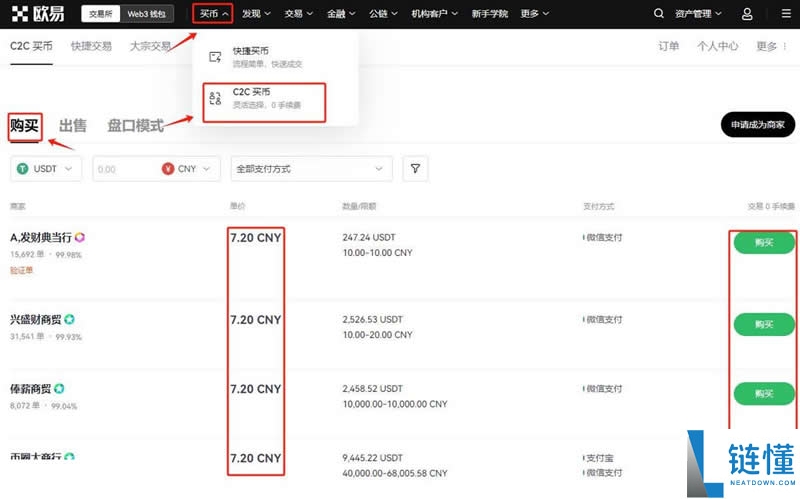Open the user profile icon
The width and height of the screenshot is (800, 499).
pyautogui.click(x=747, y=14)
